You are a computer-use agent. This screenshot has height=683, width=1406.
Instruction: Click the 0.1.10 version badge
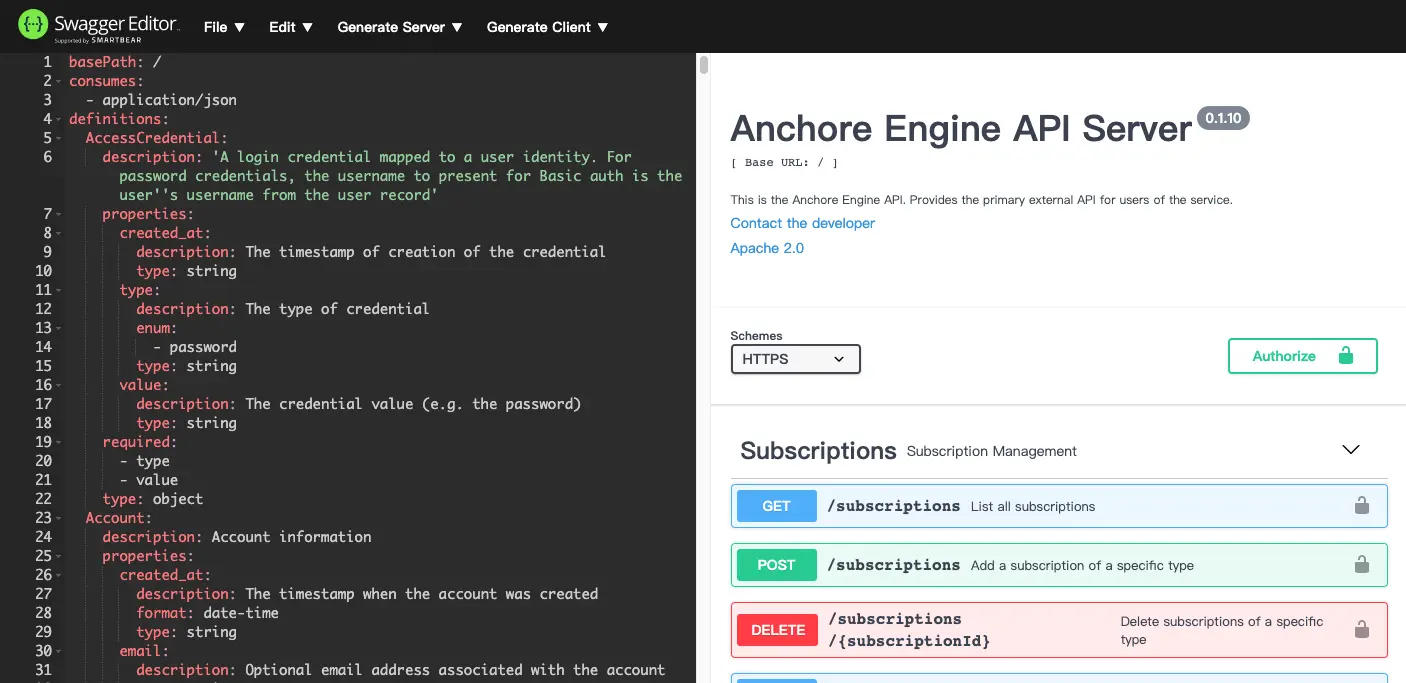tap(1223, 117)
